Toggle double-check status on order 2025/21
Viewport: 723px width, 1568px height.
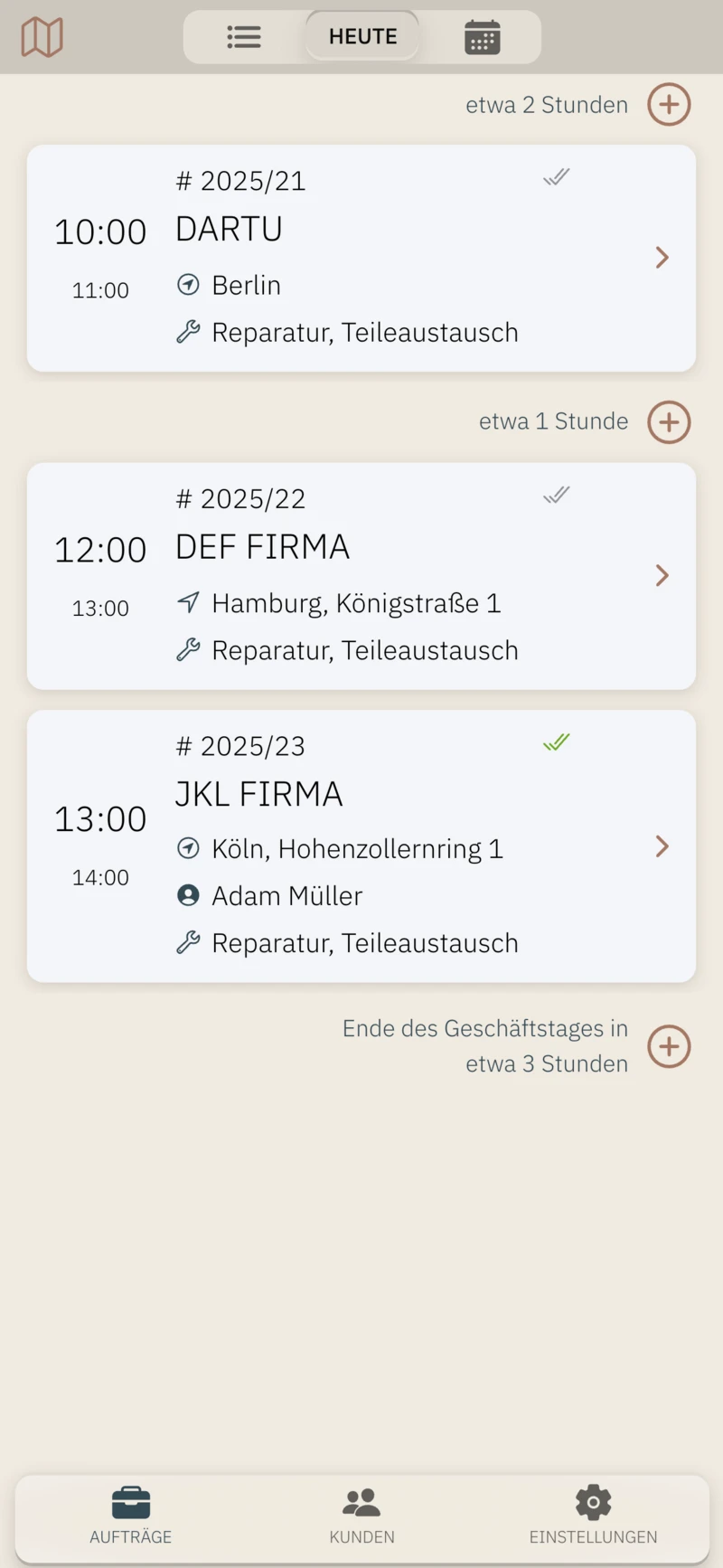557,177
